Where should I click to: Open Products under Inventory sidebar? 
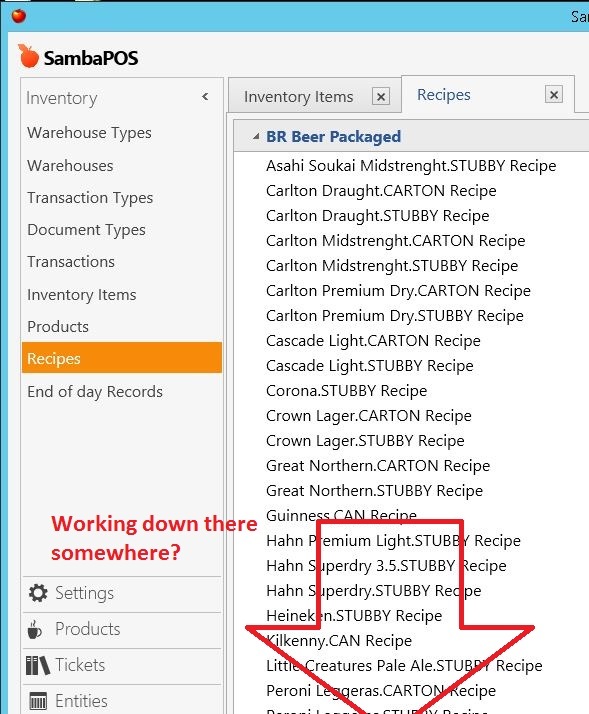pos(58,326)
